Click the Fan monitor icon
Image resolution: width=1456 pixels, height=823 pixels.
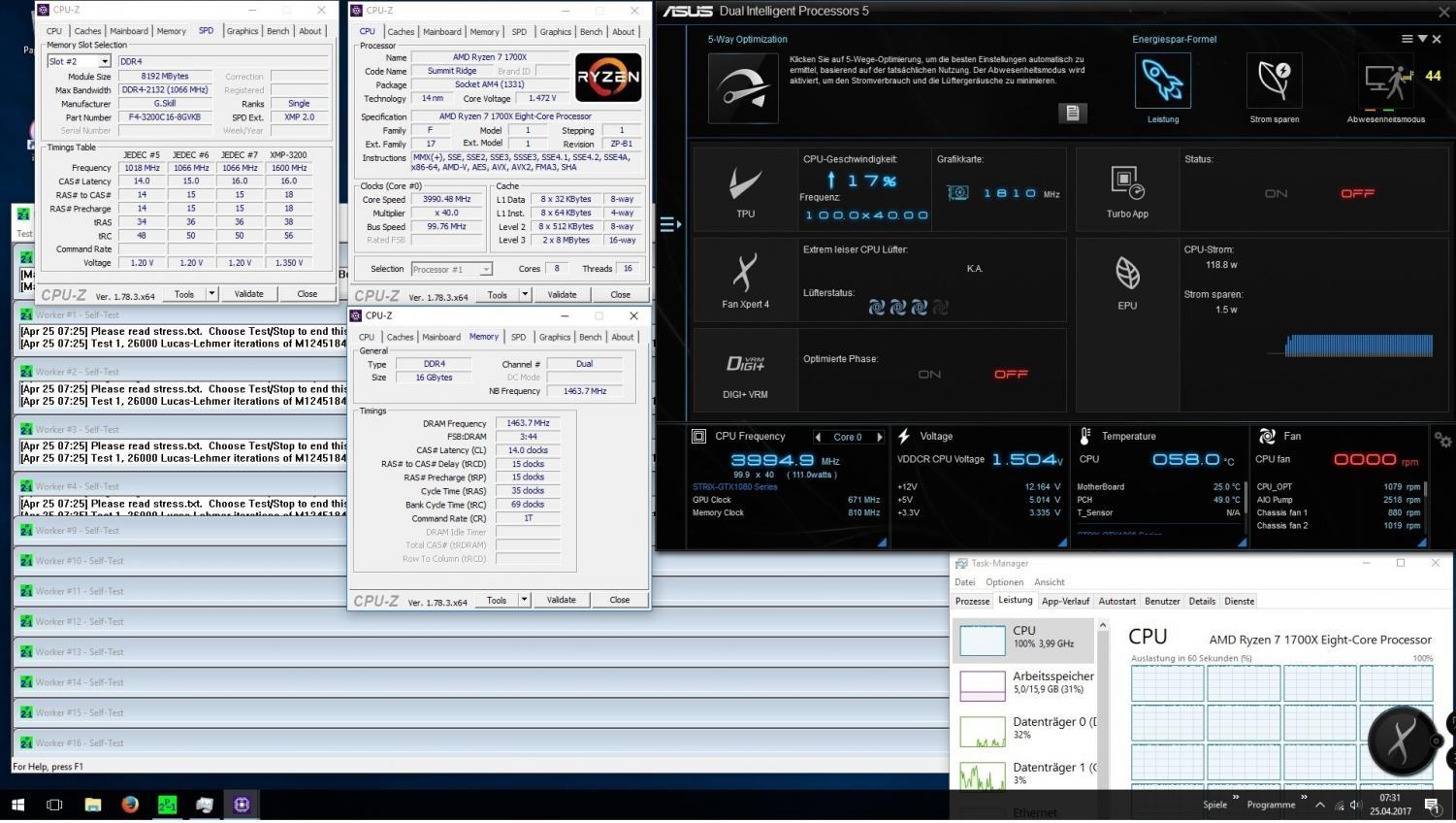1267,437
